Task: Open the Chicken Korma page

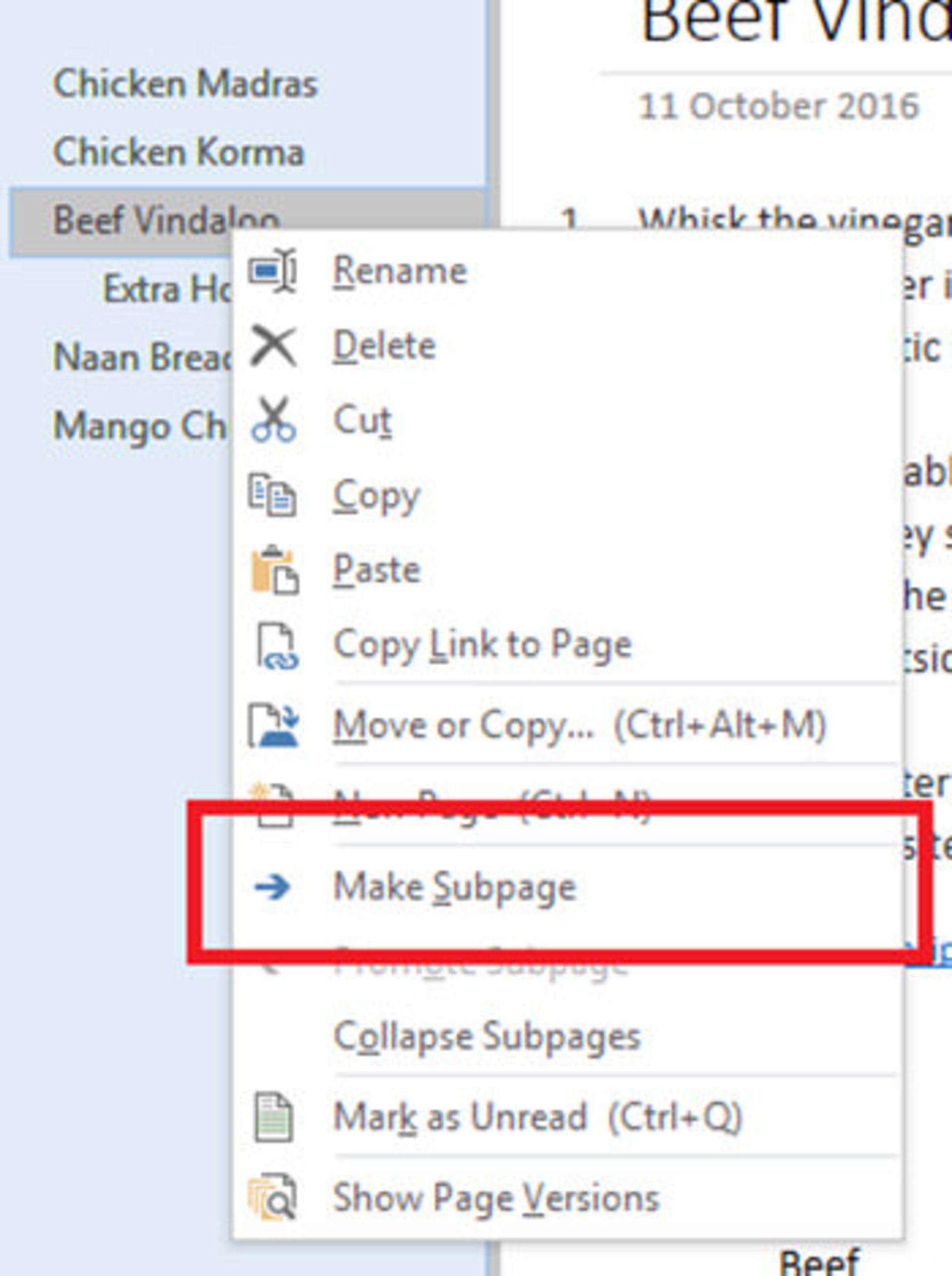Action: point(178,152)
